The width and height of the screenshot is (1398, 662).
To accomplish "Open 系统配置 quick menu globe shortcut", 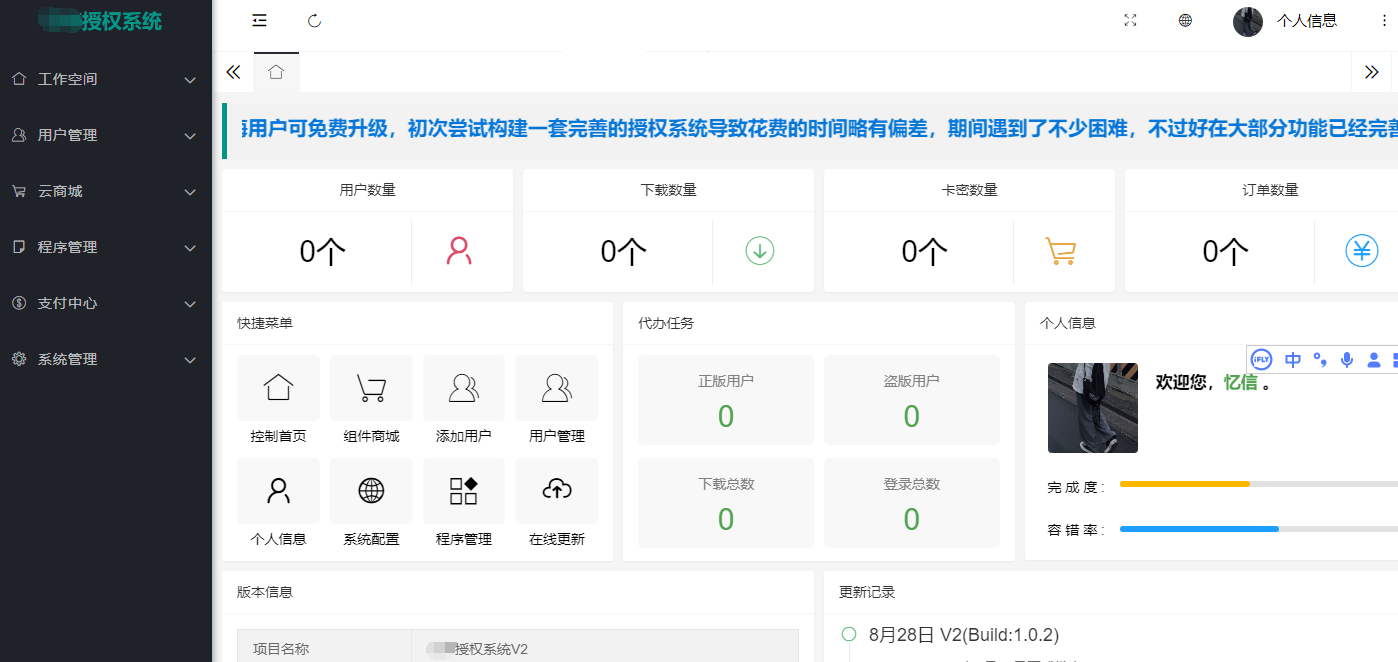I will [371, 503].
